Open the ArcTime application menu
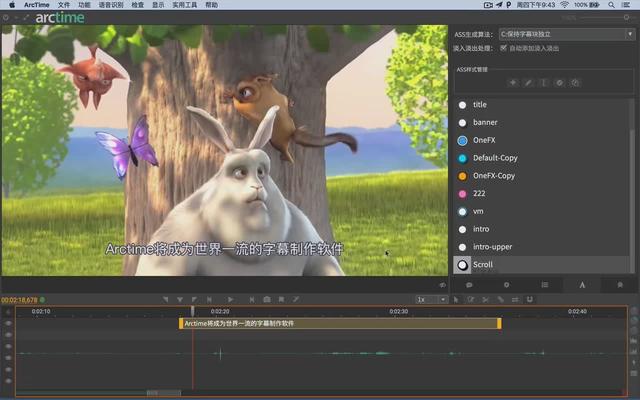This screenshot has width=640, height=400. 36,5
